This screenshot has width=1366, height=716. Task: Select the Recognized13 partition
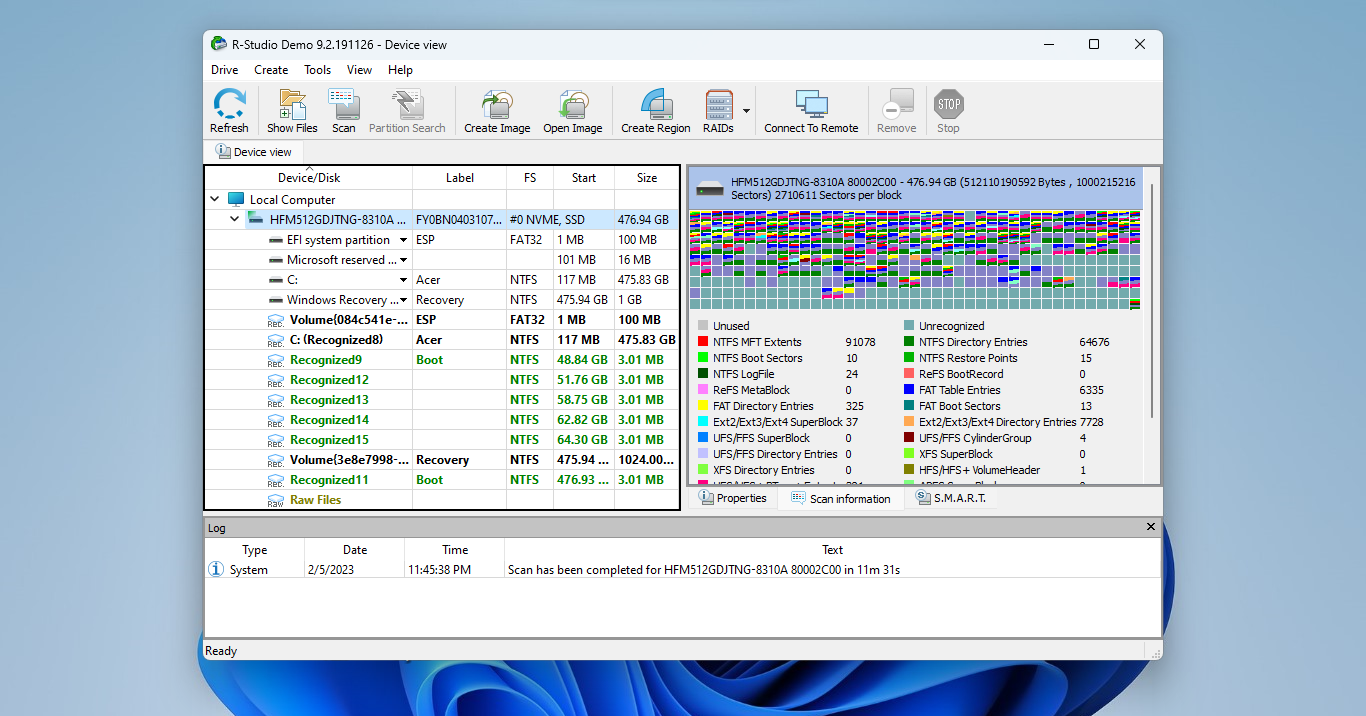[442, 400]
